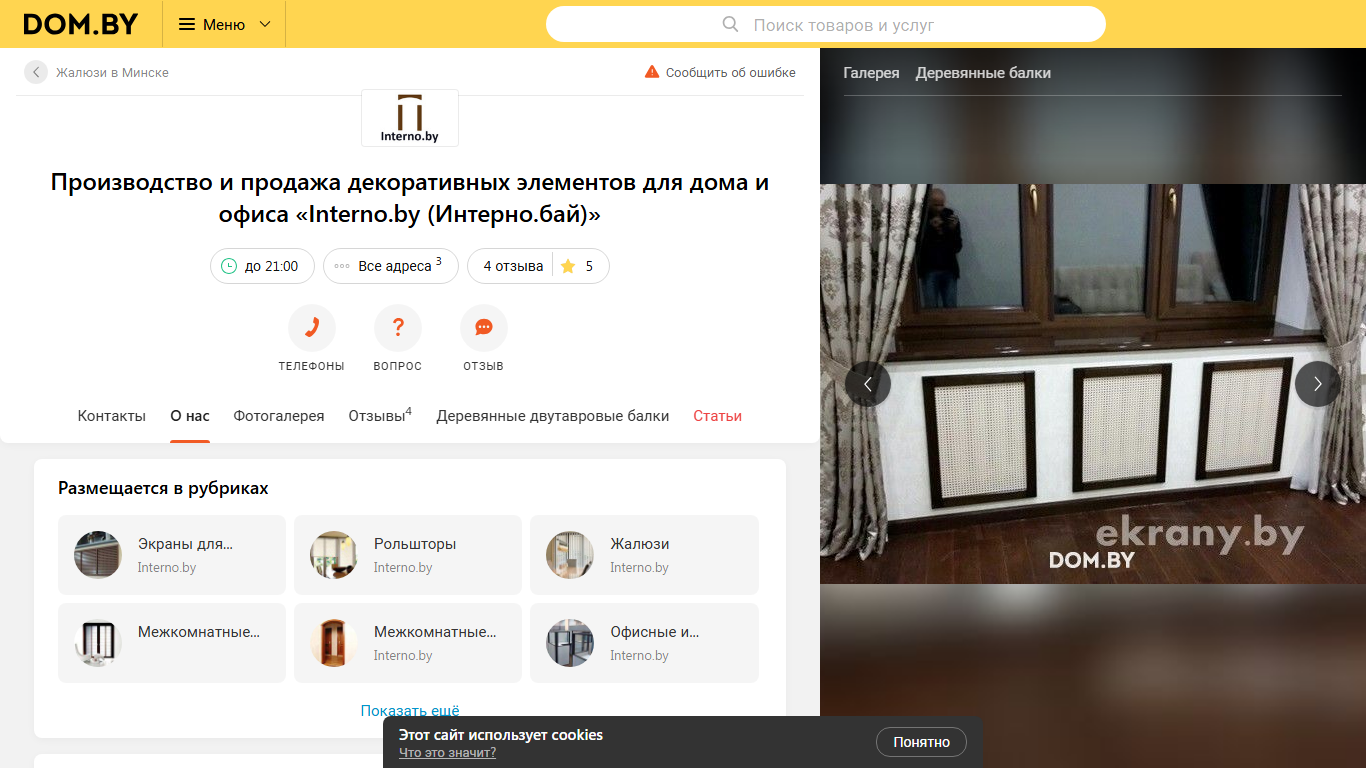Open the Меню hamburger icon

coord(187,24)
